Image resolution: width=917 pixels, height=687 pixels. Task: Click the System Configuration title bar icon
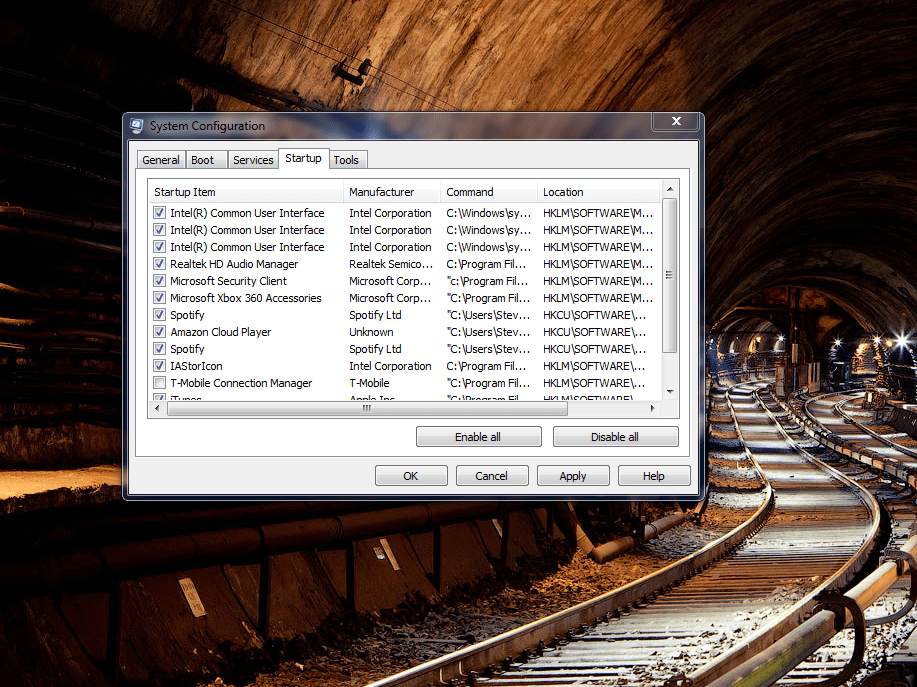click(x=135, y=126)
